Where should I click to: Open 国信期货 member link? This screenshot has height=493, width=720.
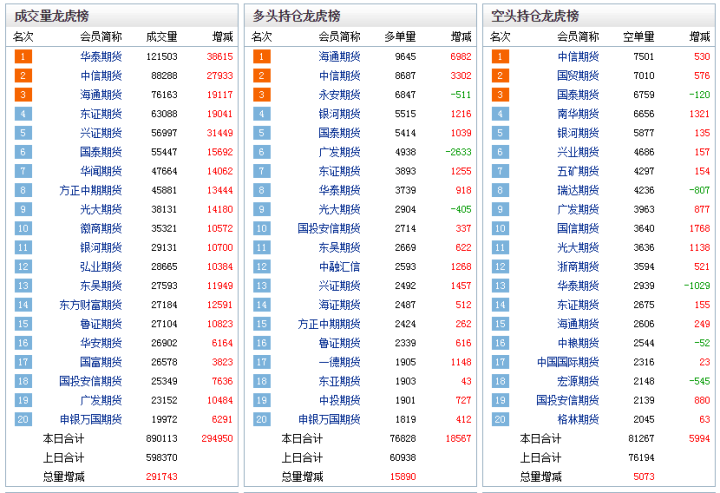[578, 228]
